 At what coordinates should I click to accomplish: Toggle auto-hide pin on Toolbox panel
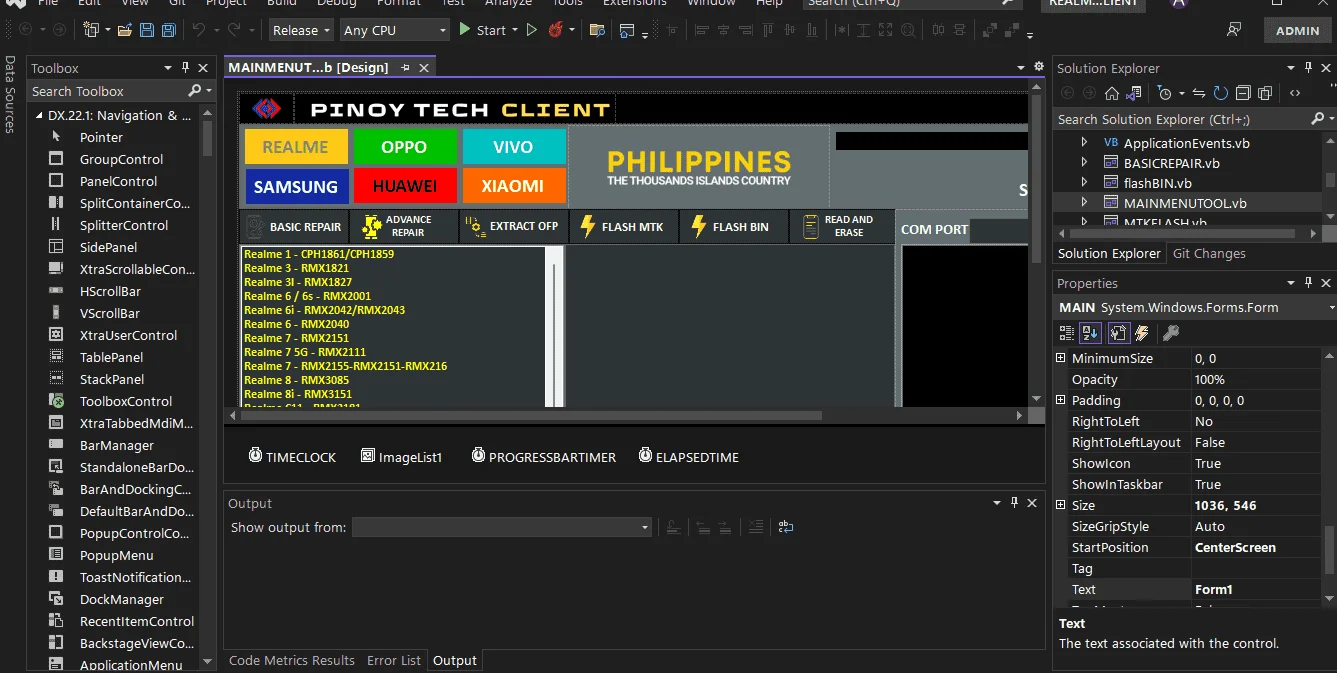(x=185, y=68)
